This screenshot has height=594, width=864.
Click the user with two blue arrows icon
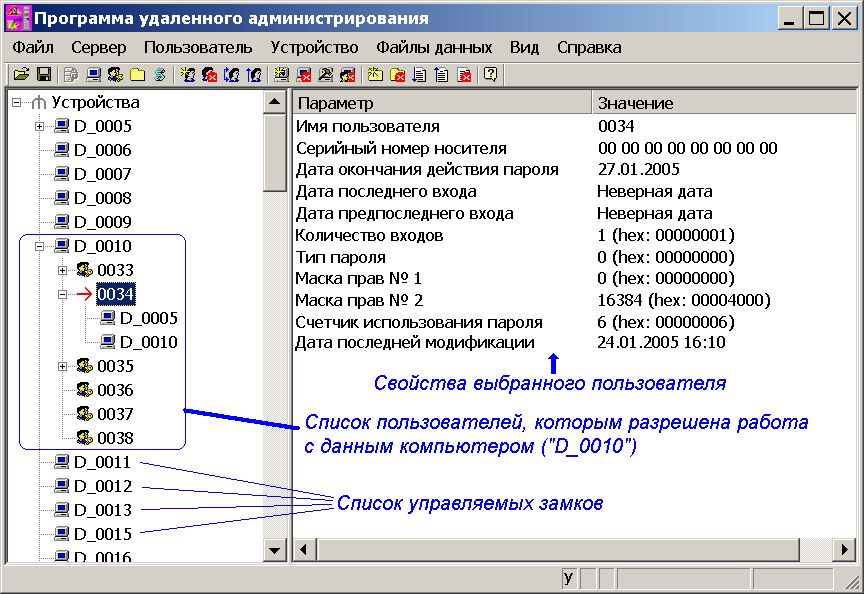click(231, 74)
